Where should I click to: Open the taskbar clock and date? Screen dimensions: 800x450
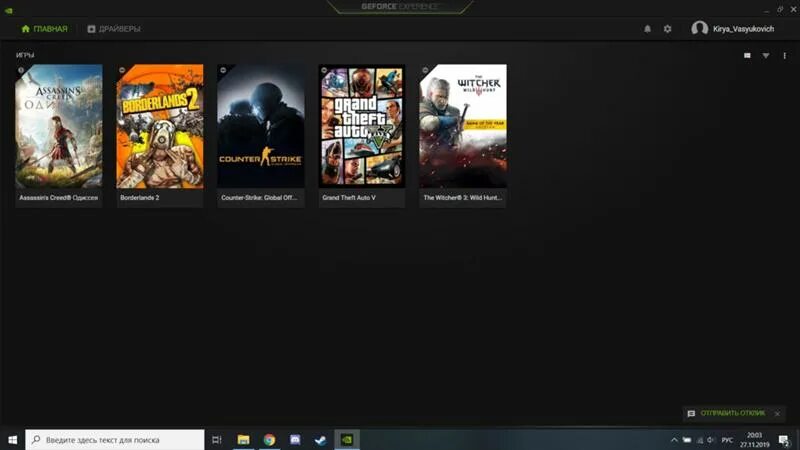coord(754,440)
